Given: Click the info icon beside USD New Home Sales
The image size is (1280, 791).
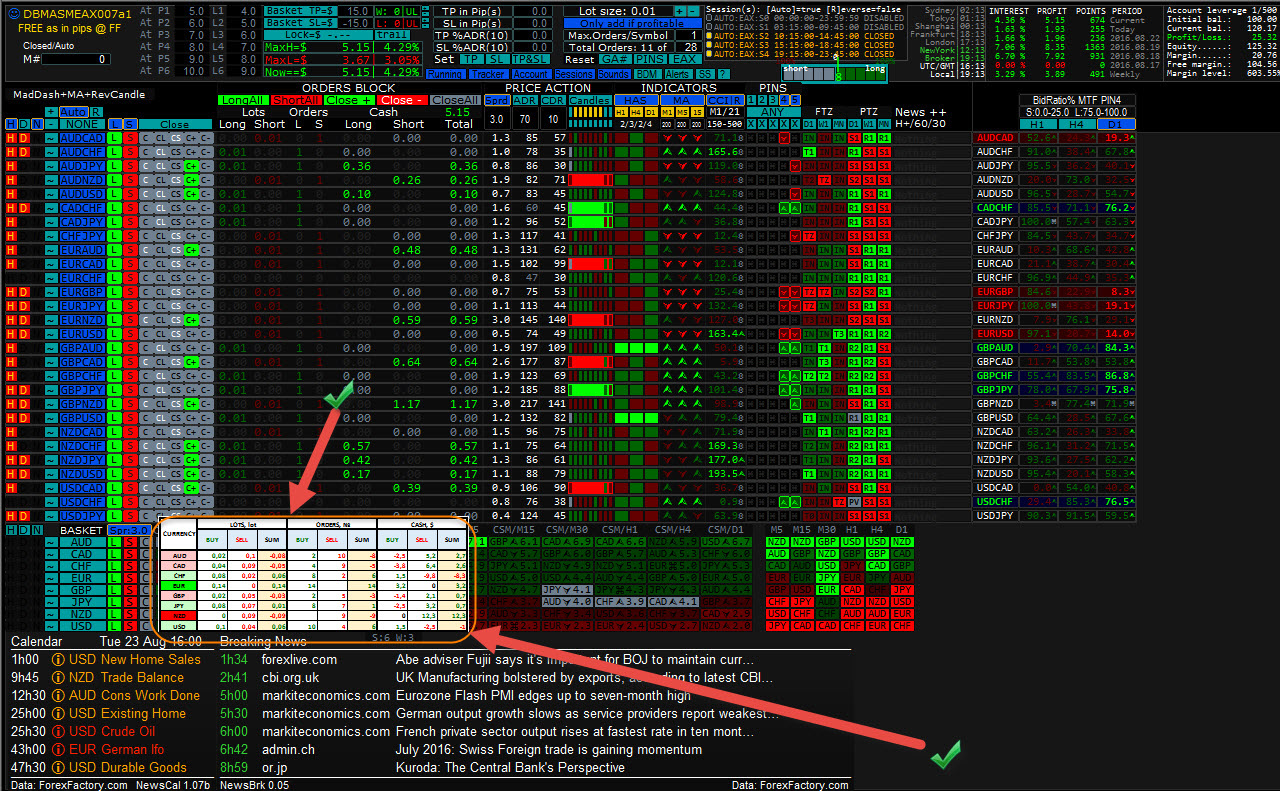Looking at the screenshot, I should coord(58,660).
